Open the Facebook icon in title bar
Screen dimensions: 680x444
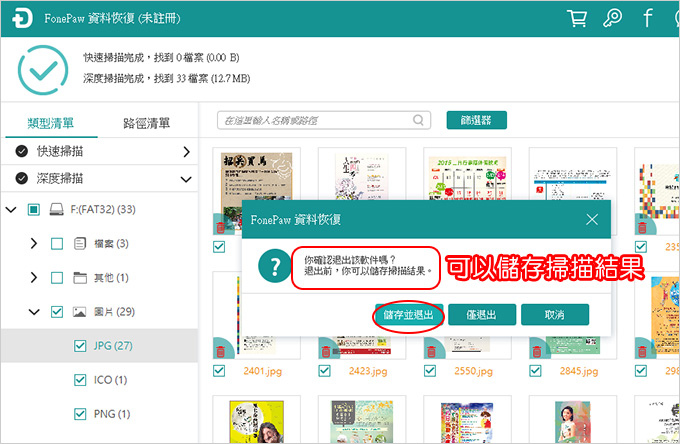point(647,18)
